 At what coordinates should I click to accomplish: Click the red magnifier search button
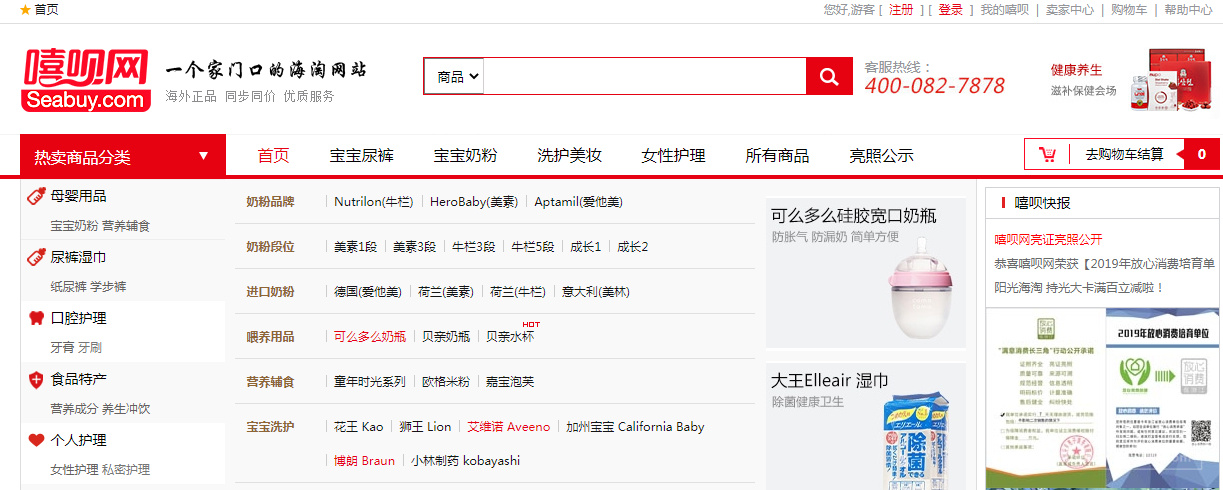[829, 76]
